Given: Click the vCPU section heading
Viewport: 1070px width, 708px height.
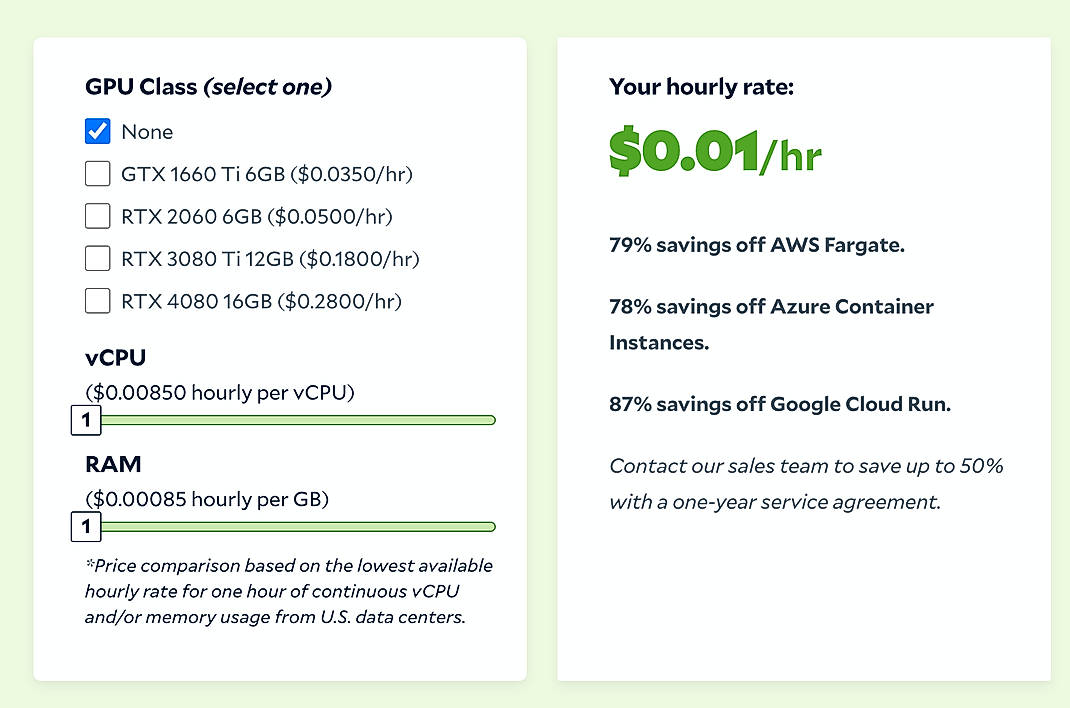Looking at the screenshot, I should coord(113,357).
